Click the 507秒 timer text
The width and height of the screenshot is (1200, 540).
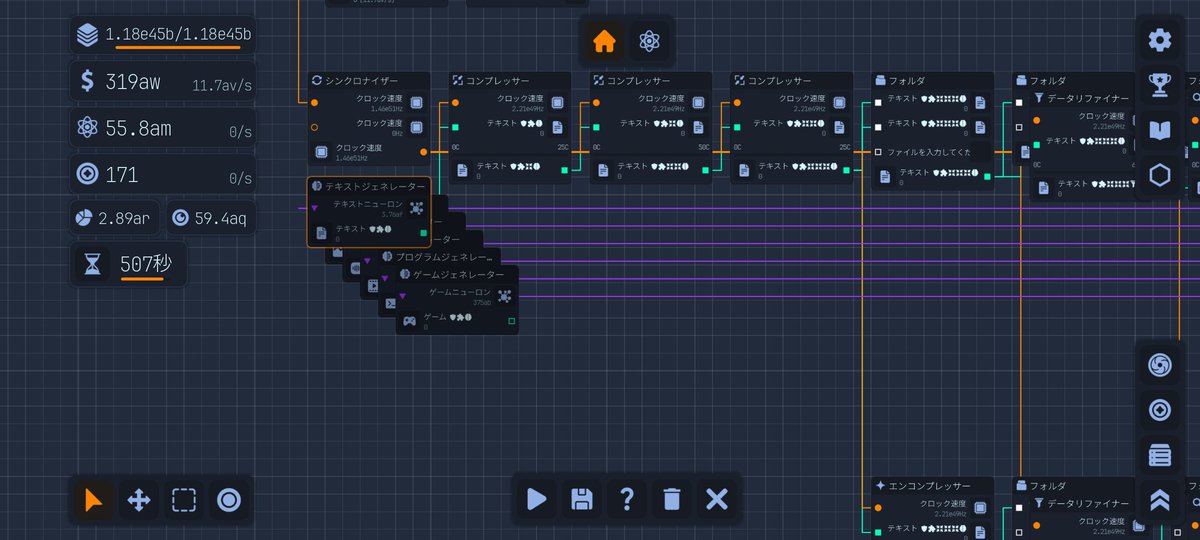pos(146,264)
